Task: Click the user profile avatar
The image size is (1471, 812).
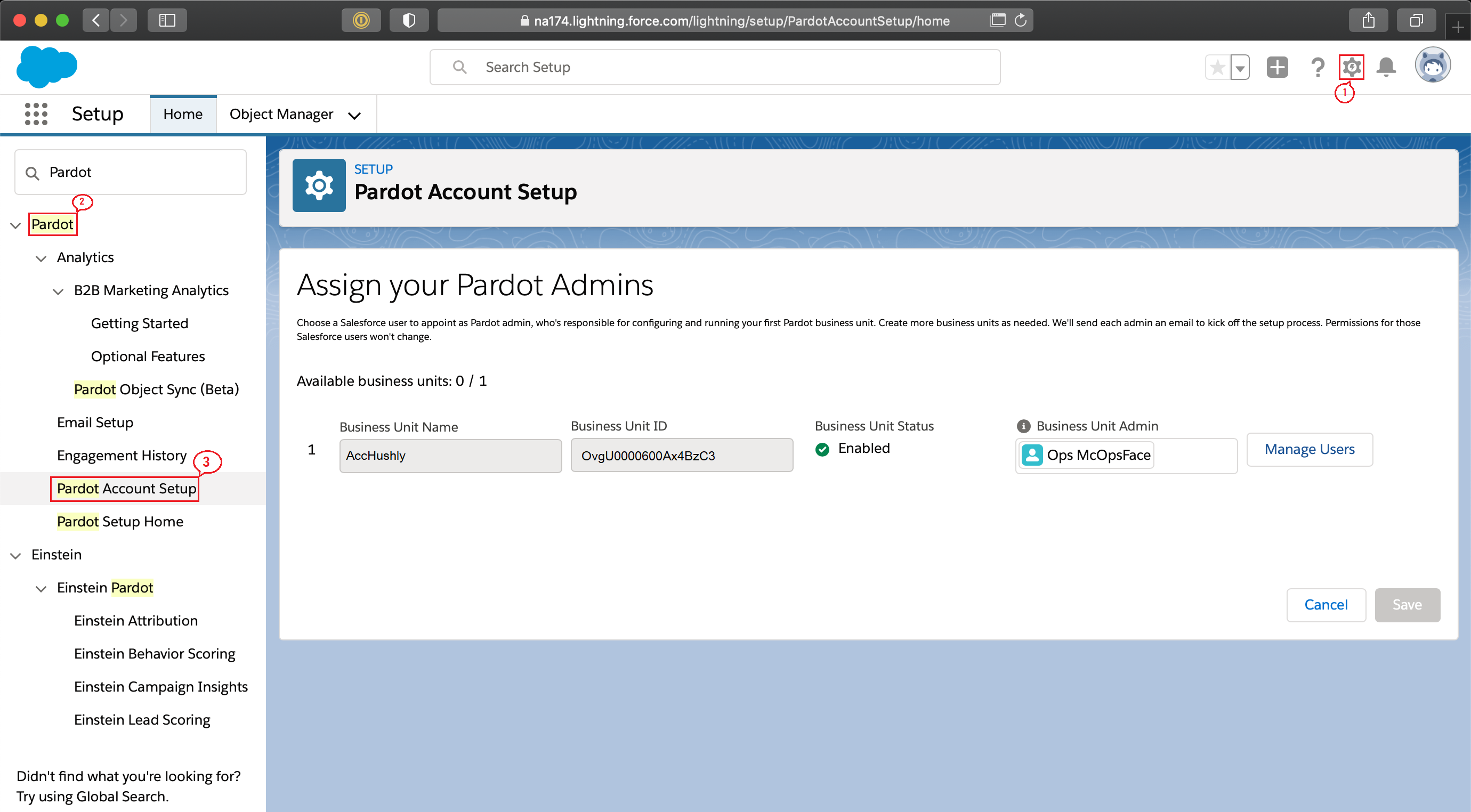Action: [x=1432, y=66]
